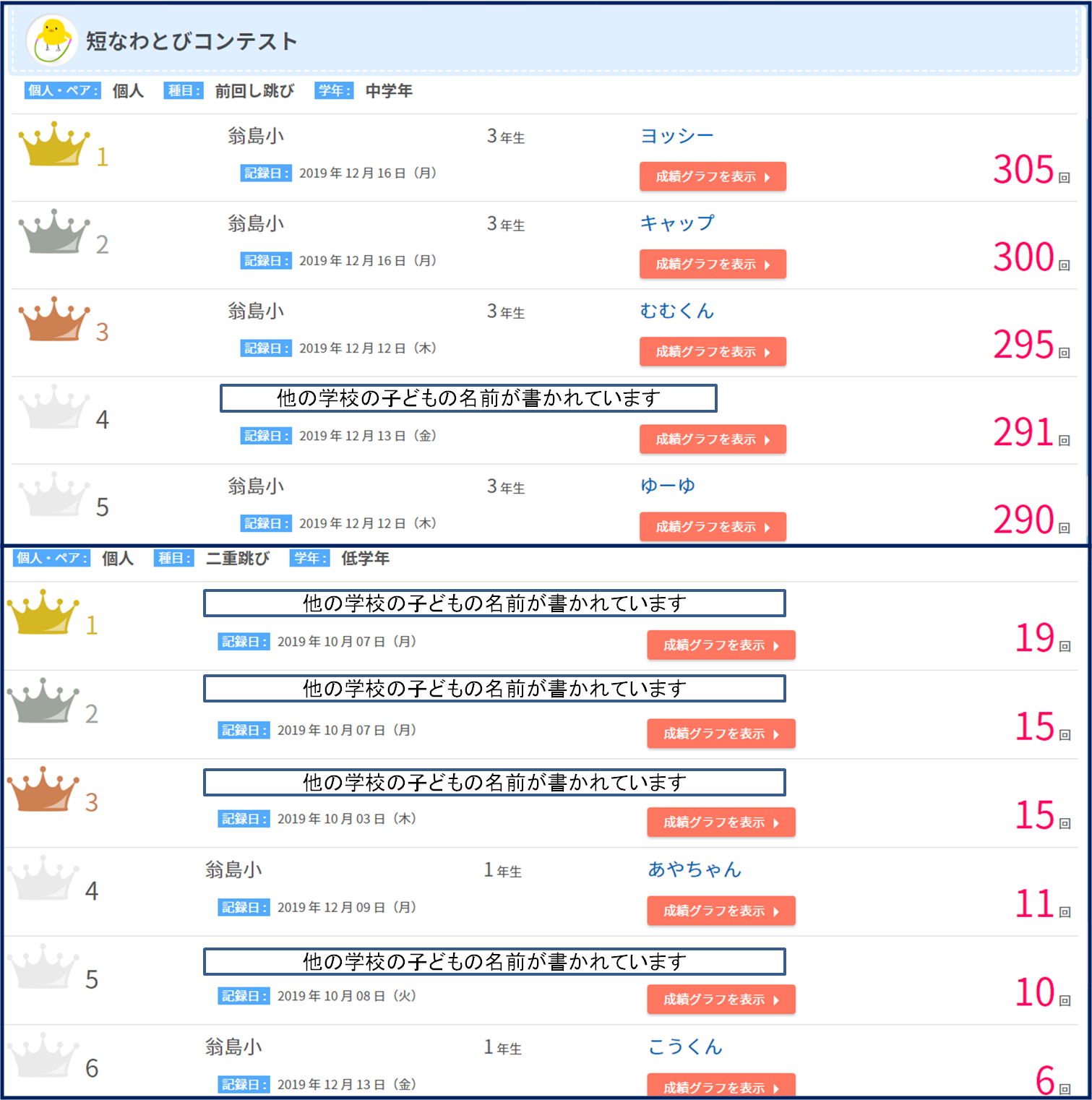This screenshot has height=1100, width=1092.
Task: Click the 295 回 score
Action: coord(1031,345)
